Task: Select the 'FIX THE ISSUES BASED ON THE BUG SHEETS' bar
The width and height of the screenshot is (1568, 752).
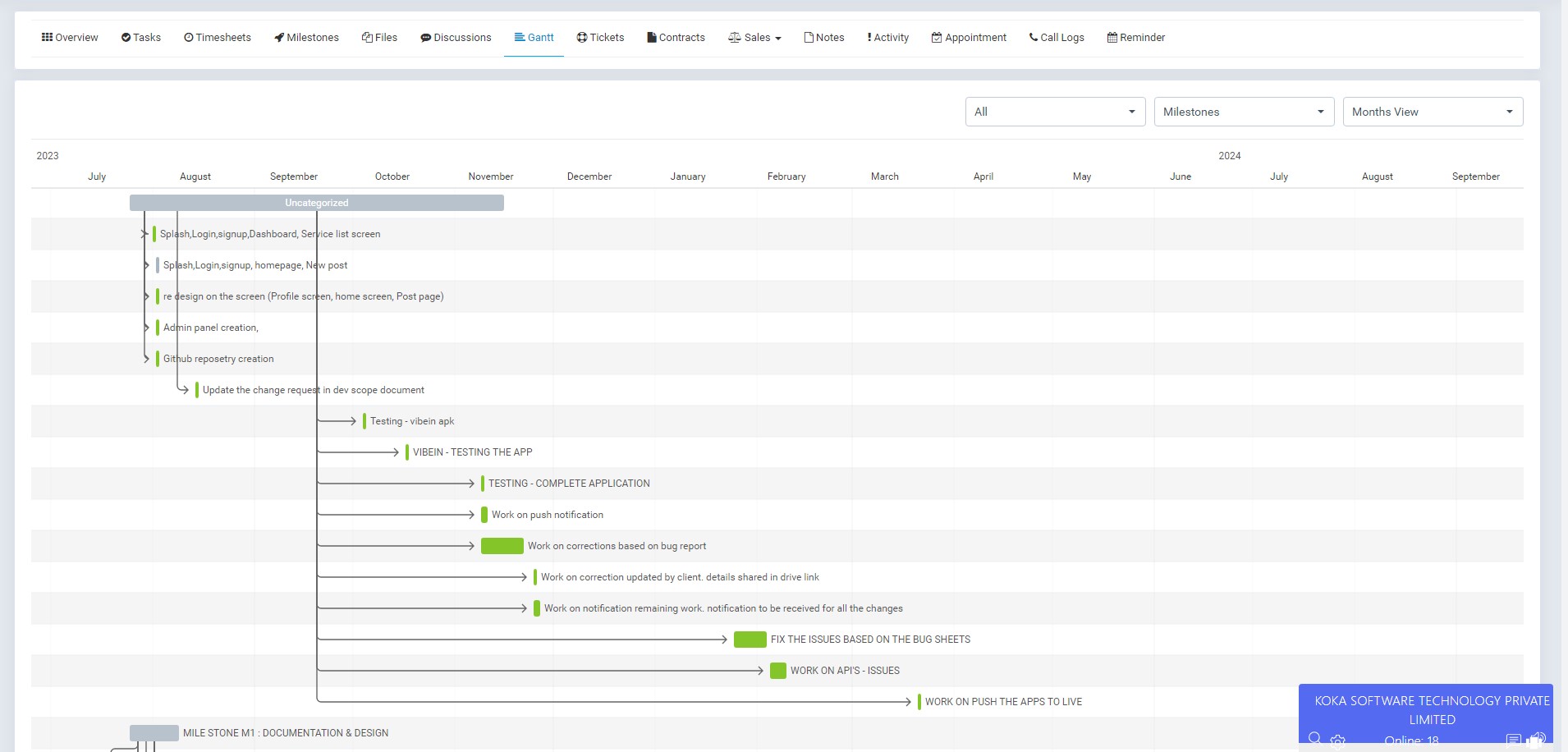Action: (x=750, y=640)
